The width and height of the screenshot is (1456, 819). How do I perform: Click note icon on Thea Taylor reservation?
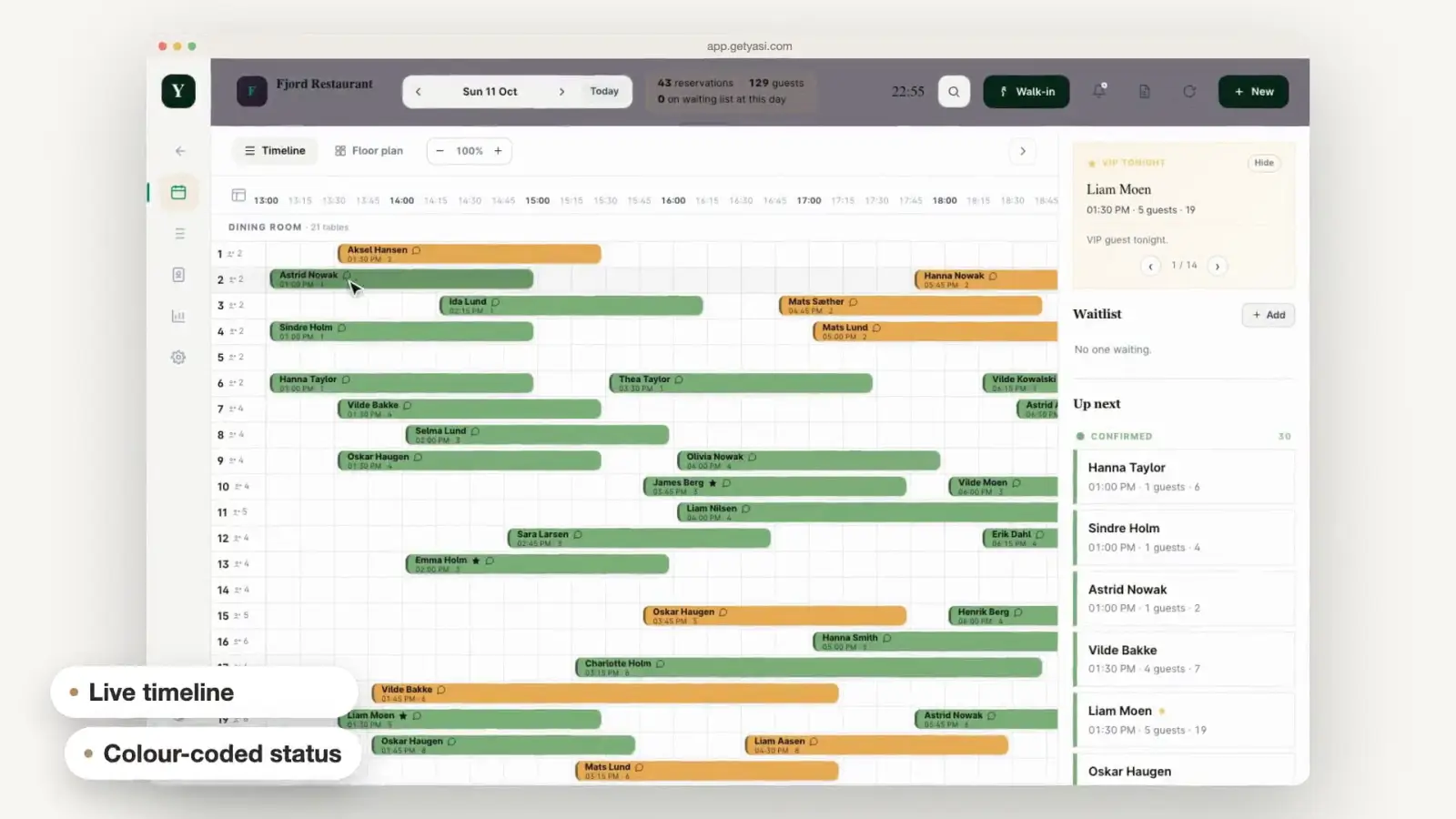click(679, 379)
